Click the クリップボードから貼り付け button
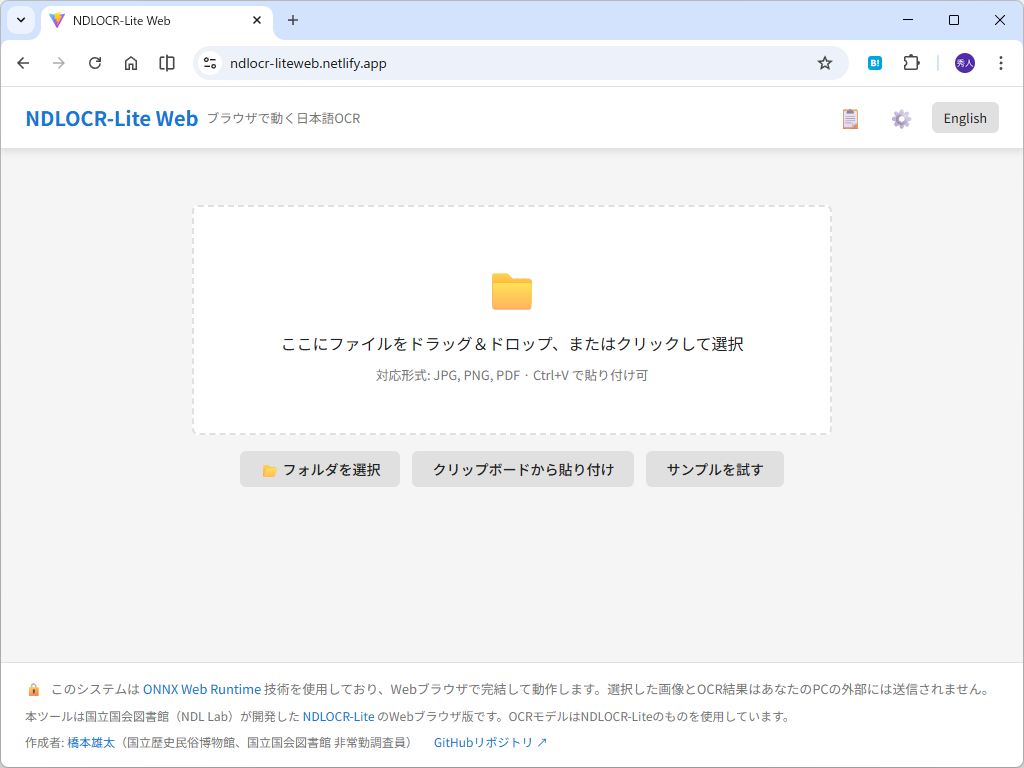This screenshot has height=768, width=1024. [x=522, y=469]
